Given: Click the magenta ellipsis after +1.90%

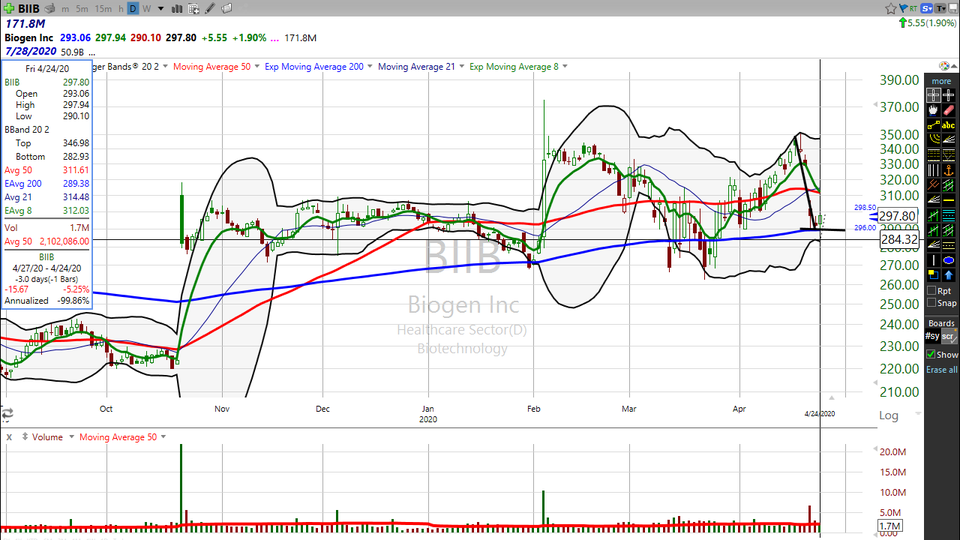Looking at the screenshot, I should pyautogui.click(x=274, y=38).
